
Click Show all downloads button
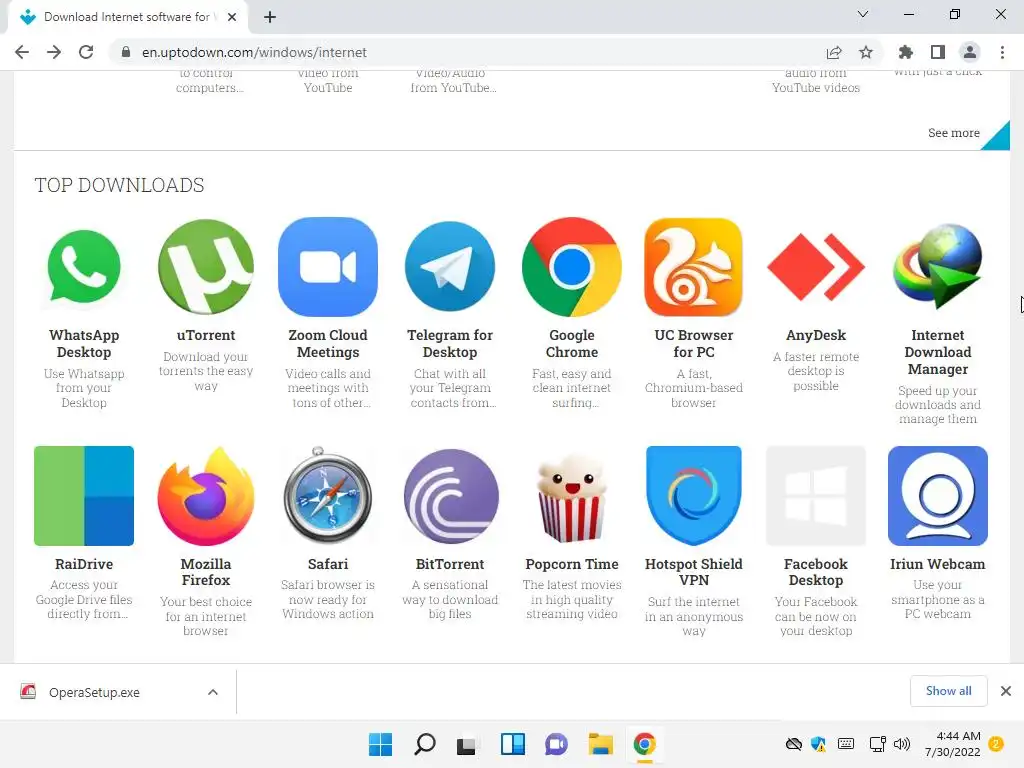point(948,691)
